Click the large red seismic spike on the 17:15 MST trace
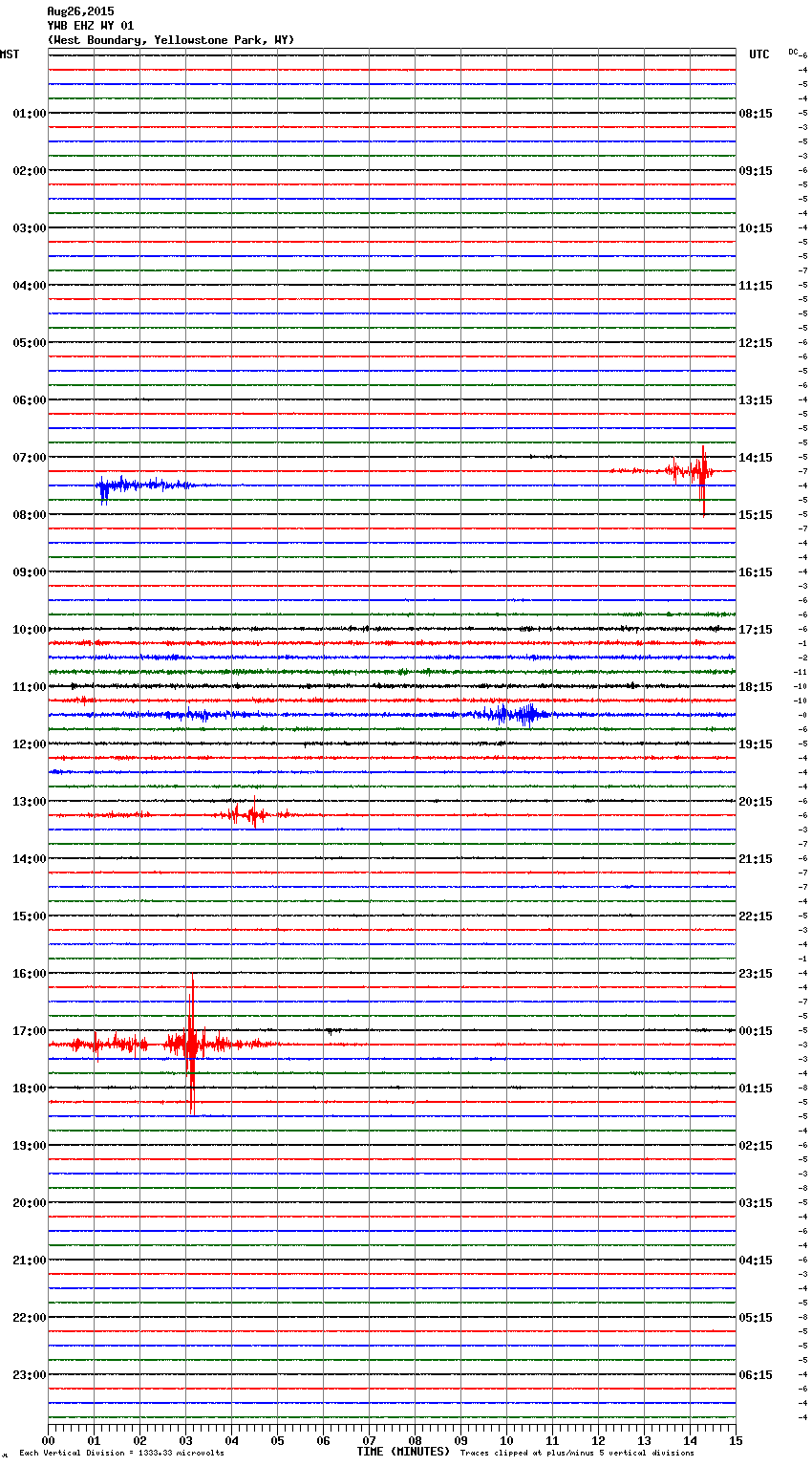The width and height of the screenshot is (812, 1466). click(x=191, y=1045)
